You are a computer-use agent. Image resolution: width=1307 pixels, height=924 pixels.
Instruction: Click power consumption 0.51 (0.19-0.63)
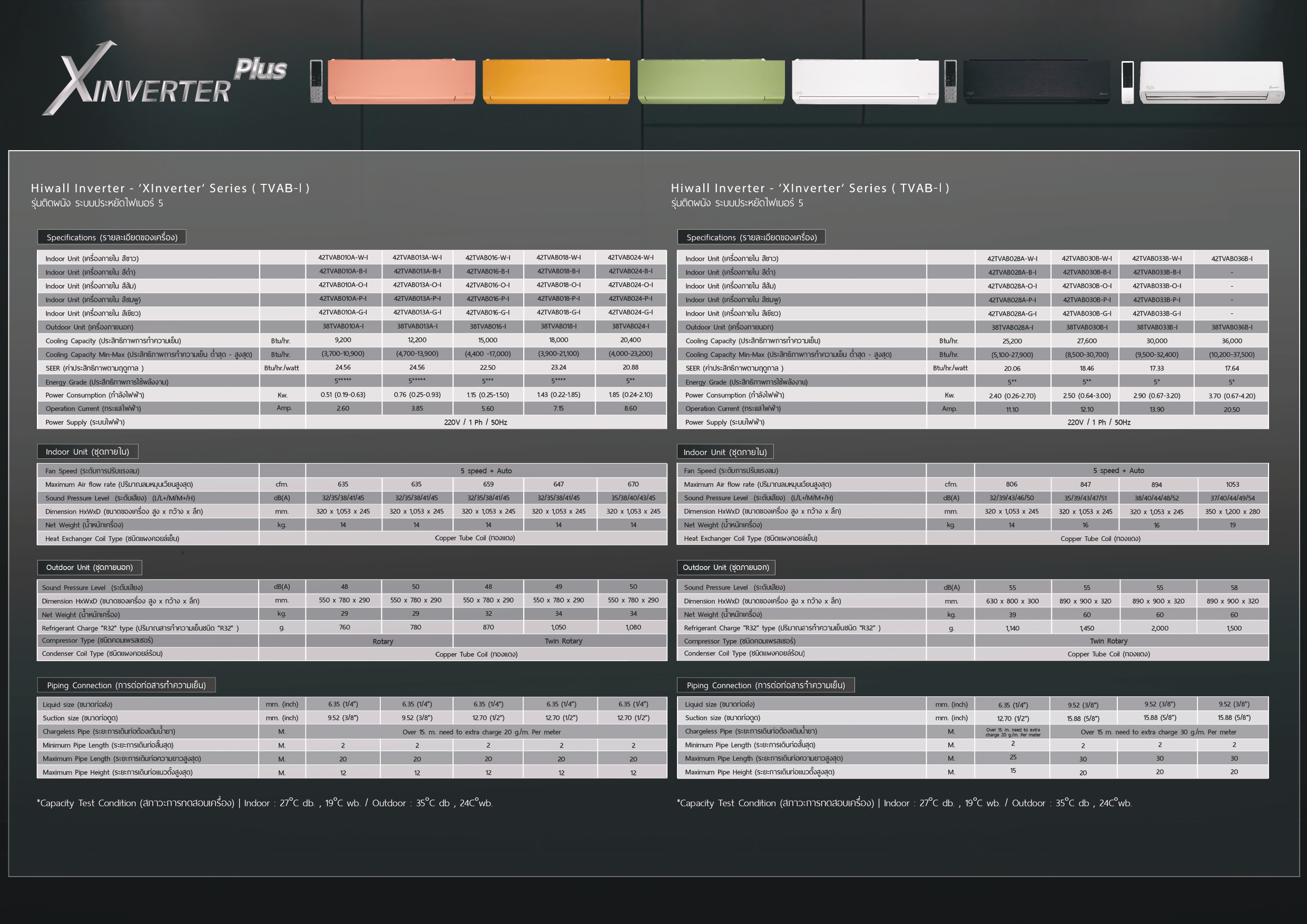[343, 395]
